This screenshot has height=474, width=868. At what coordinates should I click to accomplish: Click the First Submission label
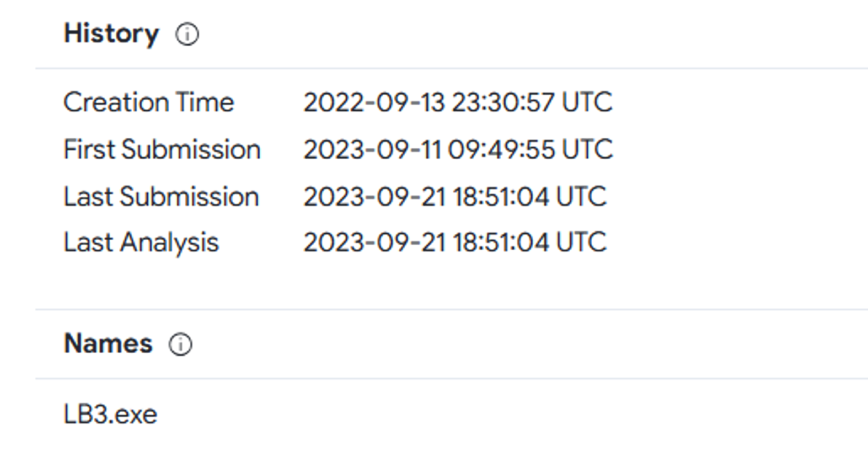162,150
